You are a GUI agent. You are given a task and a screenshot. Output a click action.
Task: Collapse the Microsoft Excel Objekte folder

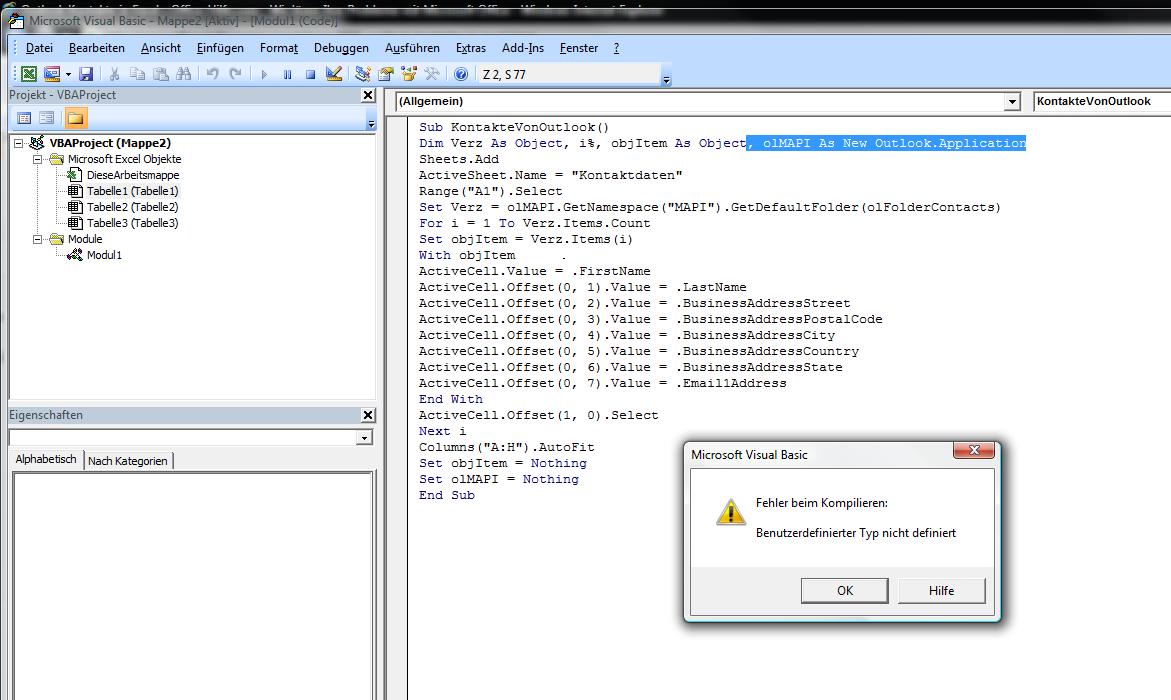coord(38,159)
